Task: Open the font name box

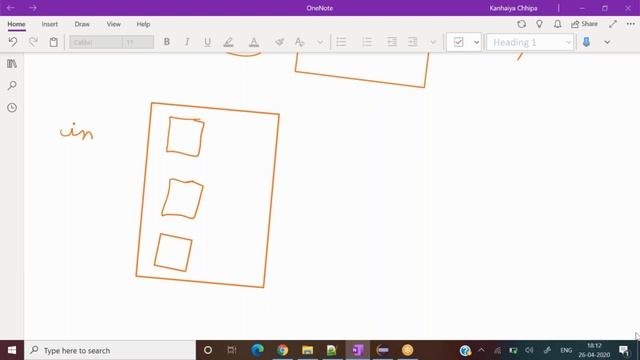Action: pyautogui.click(x=96, y=42)
